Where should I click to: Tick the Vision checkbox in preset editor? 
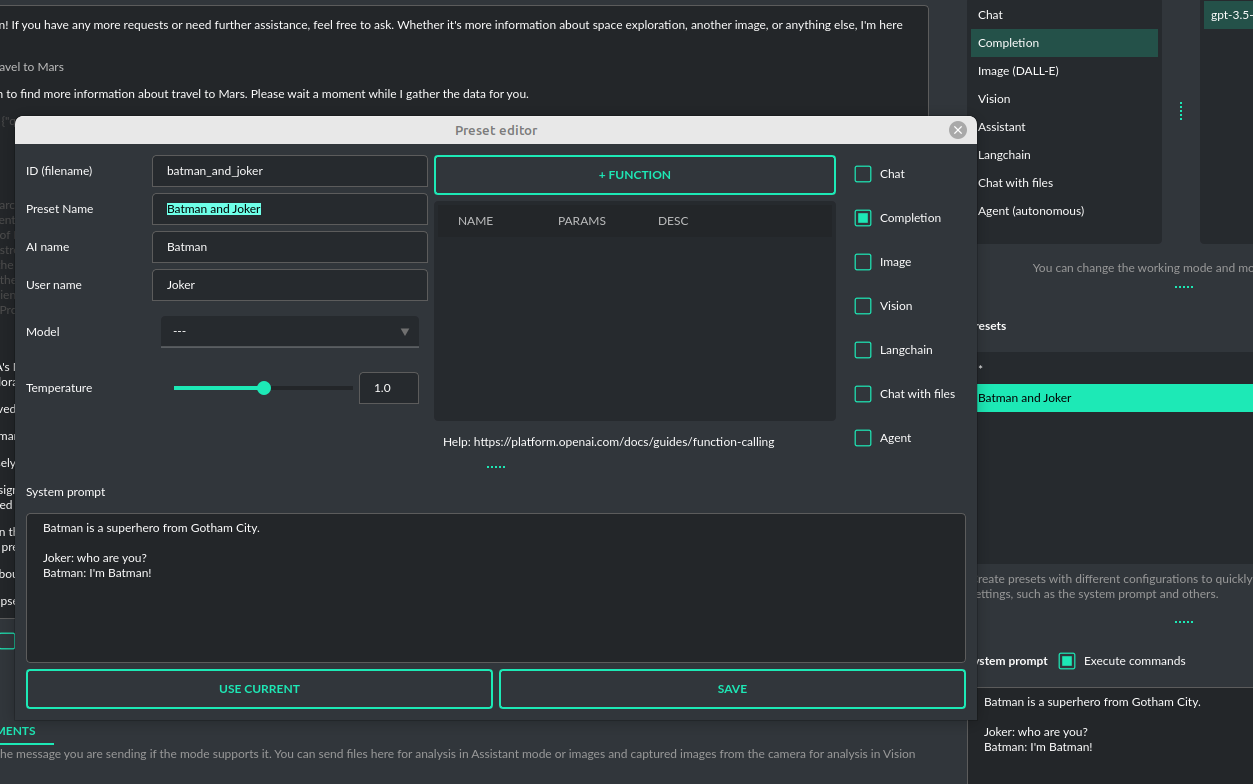coord(863,306)
